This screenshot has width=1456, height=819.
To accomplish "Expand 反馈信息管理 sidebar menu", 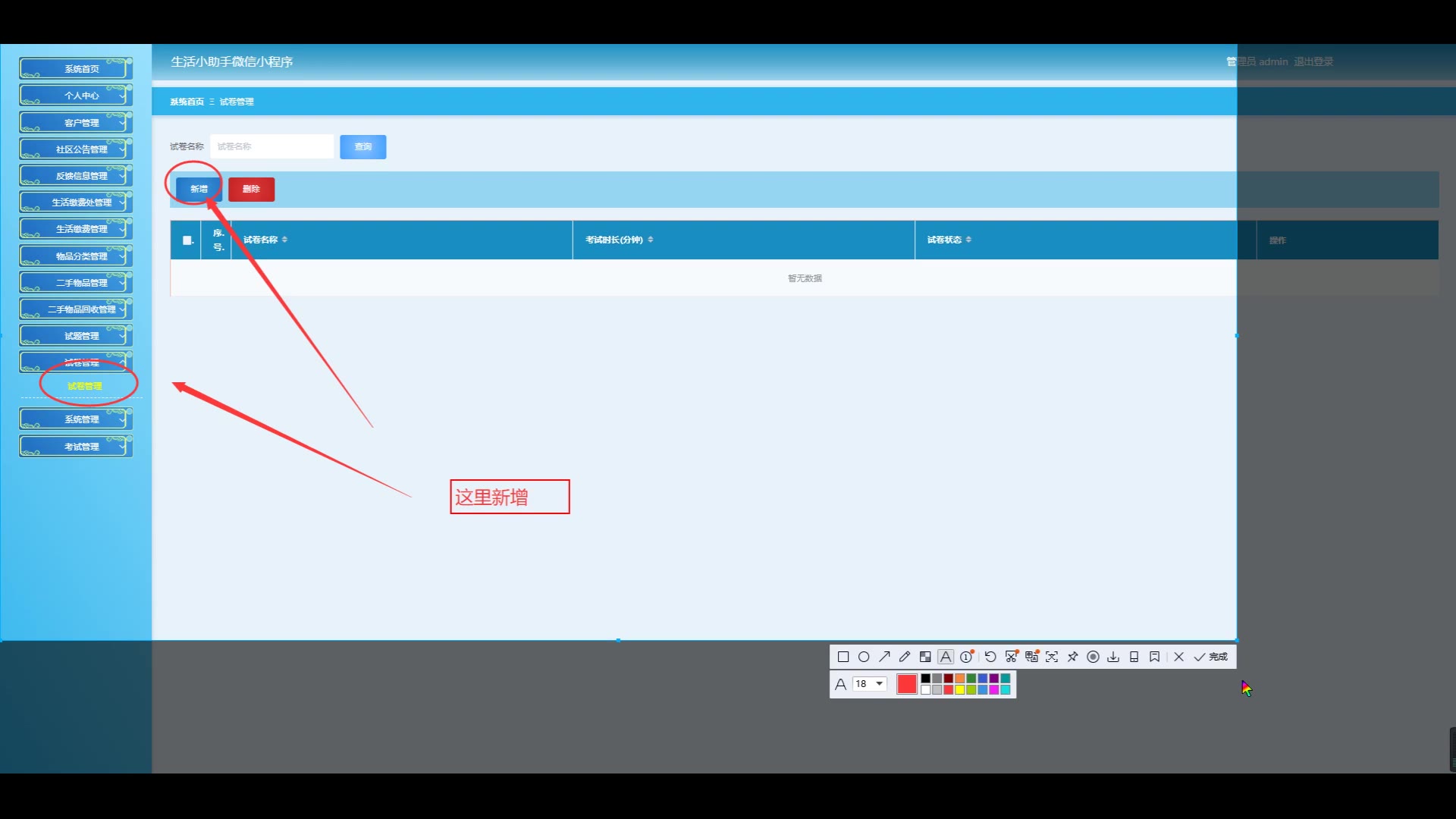I will click(x=76, y=176).
